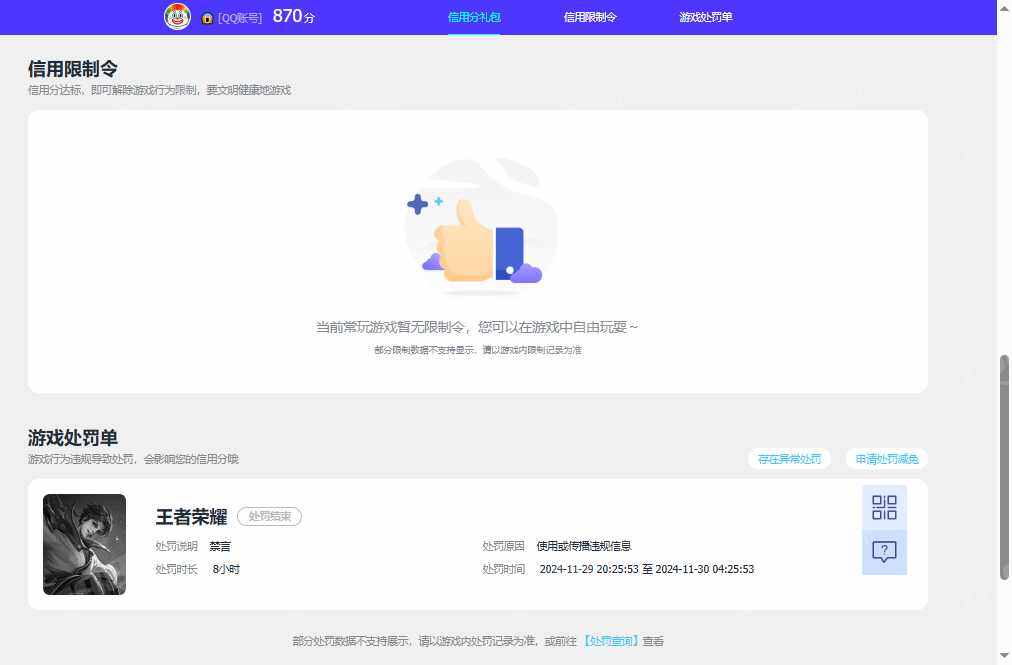
Task: Click the 王者荣耀 game thumbnail image
Action: [85, 544]
